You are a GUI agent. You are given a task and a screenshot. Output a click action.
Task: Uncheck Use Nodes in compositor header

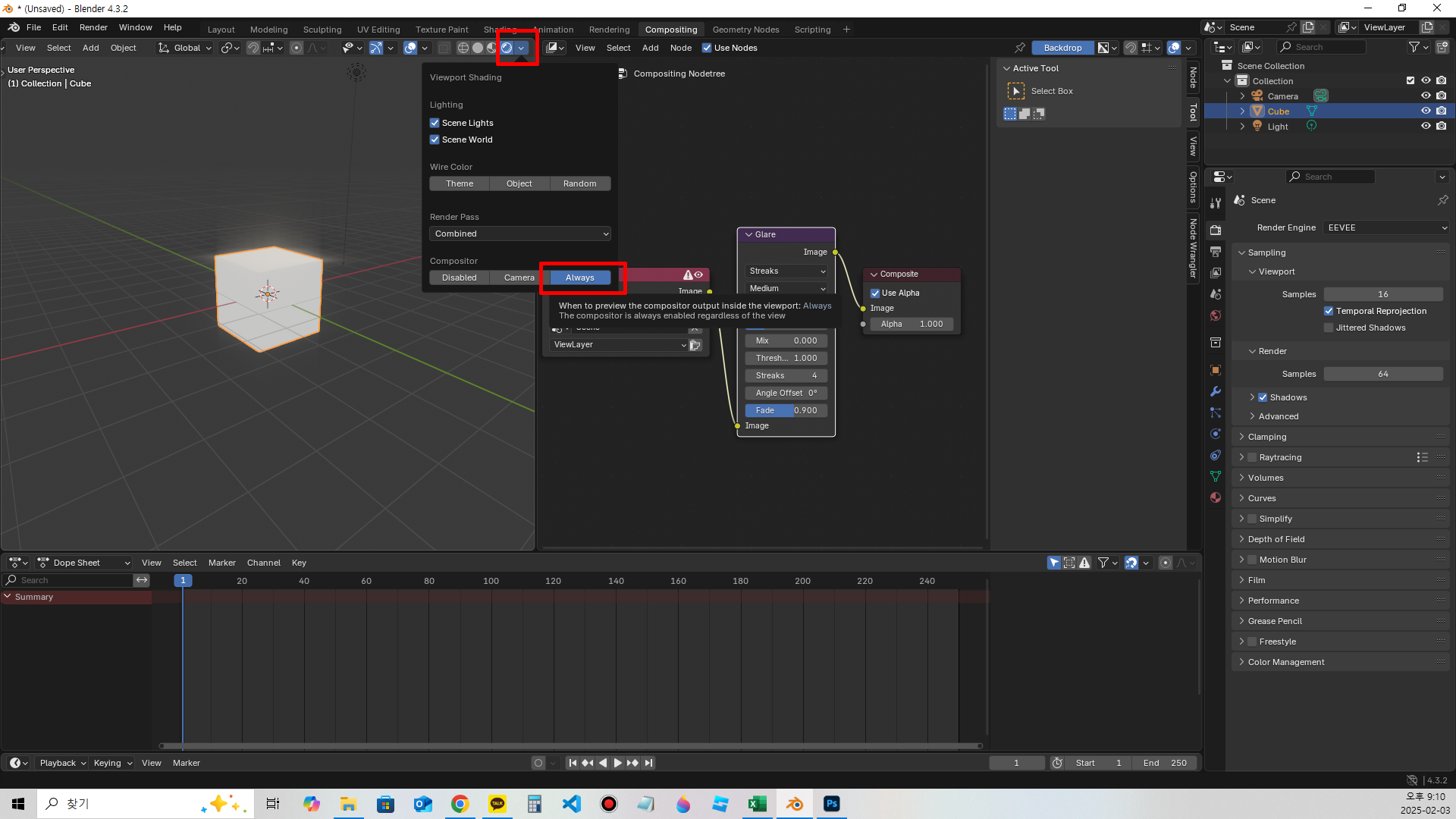point(707,48)
